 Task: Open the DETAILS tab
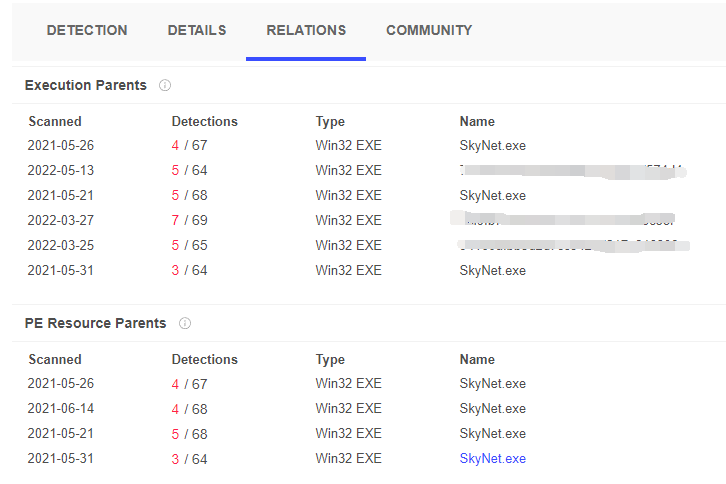coord(197,31)
